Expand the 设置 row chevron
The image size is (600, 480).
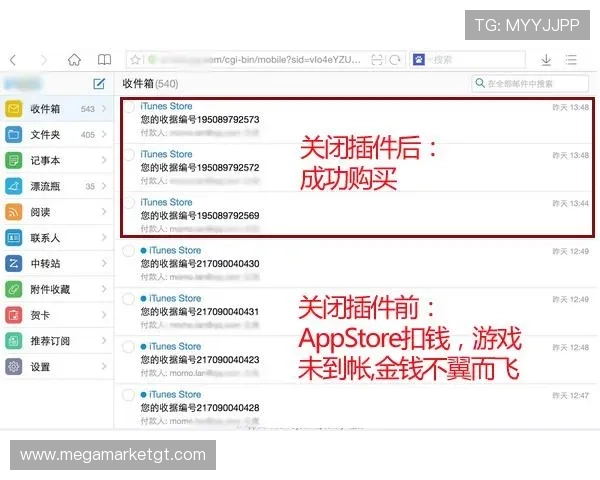[104, 367]
